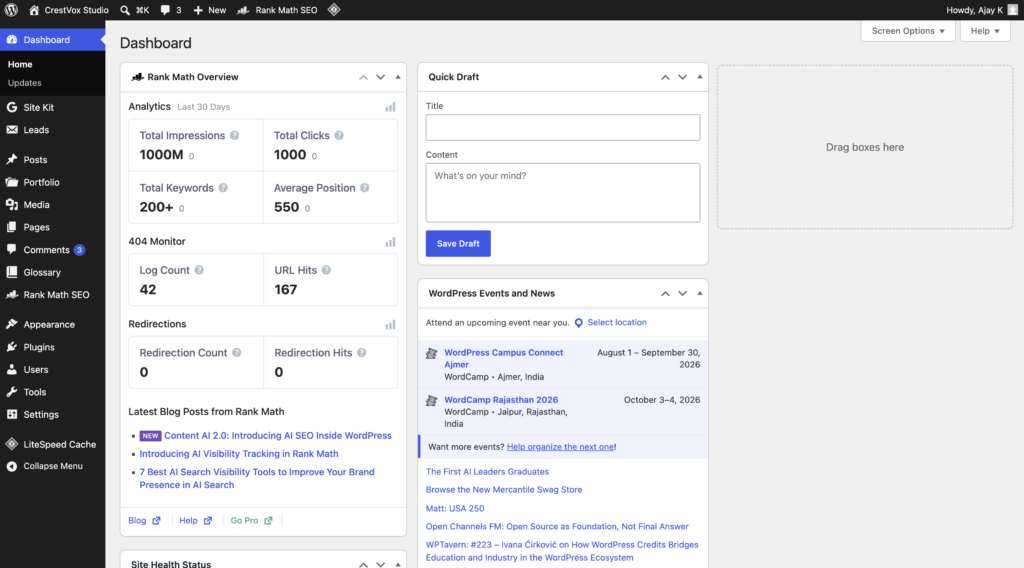Image resolution: width=1024 pixels, height=568 pixels.
Task: Open CrestVox Studio site link
Action: [69, 10]
